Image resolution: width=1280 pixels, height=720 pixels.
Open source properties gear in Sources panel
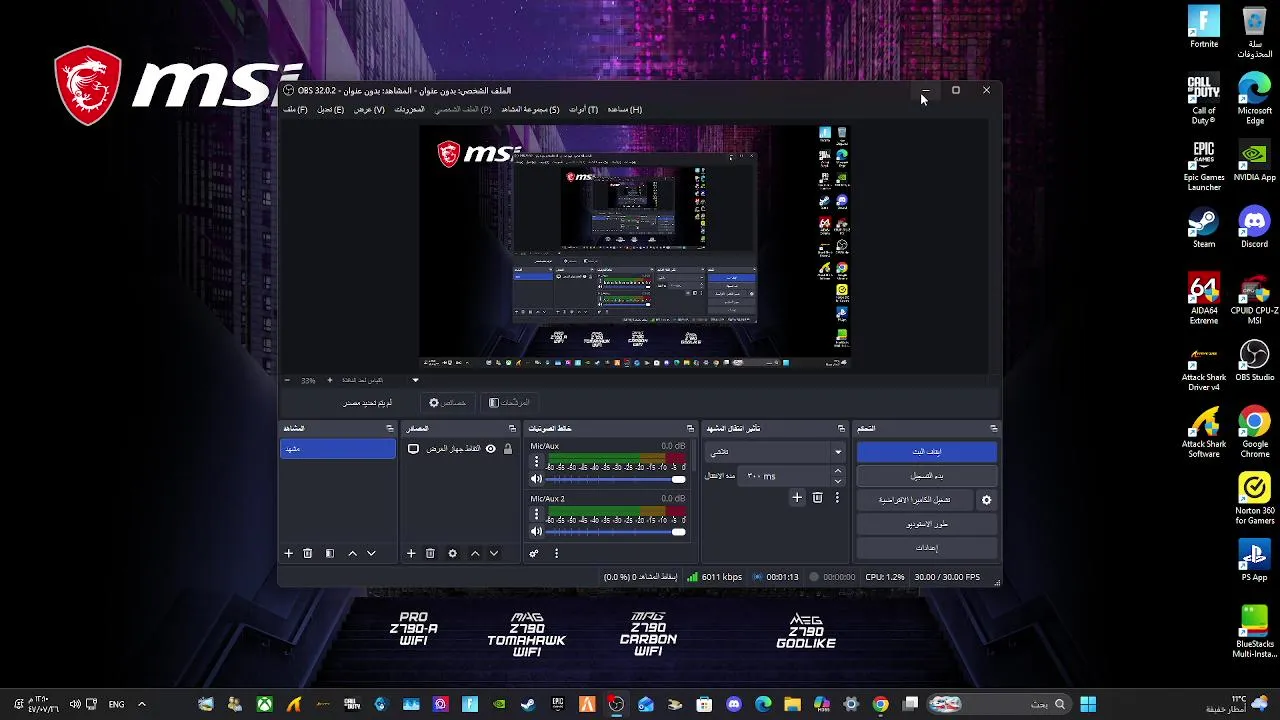[452, 553]
